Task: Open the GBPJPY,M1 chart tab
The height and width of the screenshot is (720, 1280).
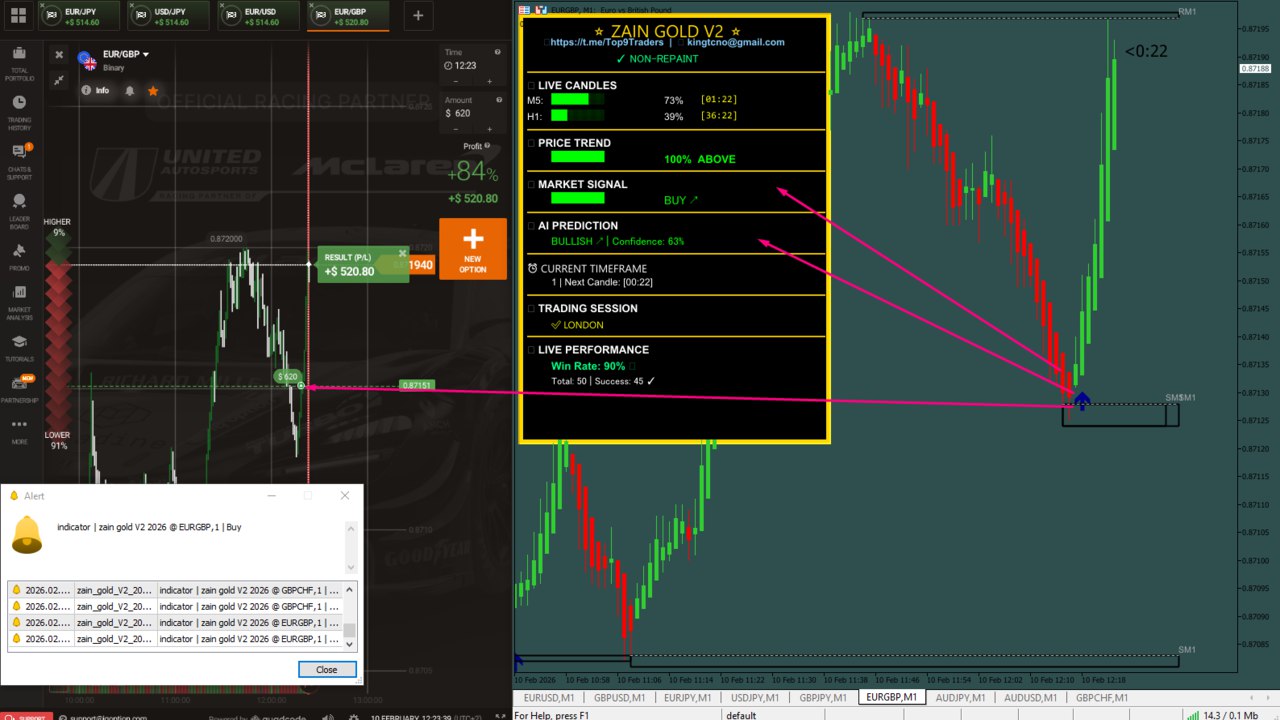Action: click(x=824, y=697)
